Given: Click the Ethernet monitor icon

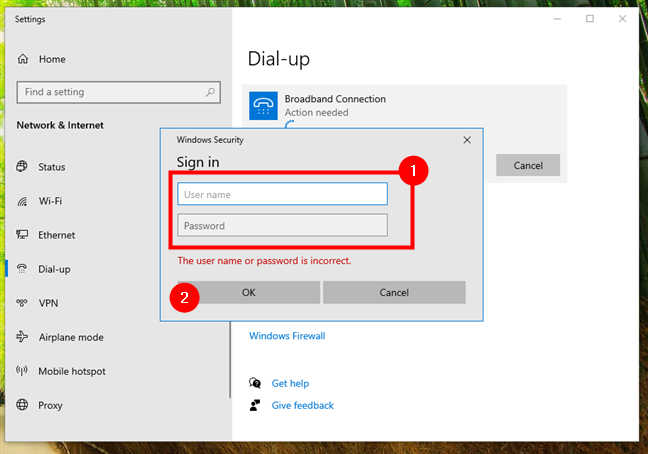Looking at the screenshot, I should pos(22,235).
